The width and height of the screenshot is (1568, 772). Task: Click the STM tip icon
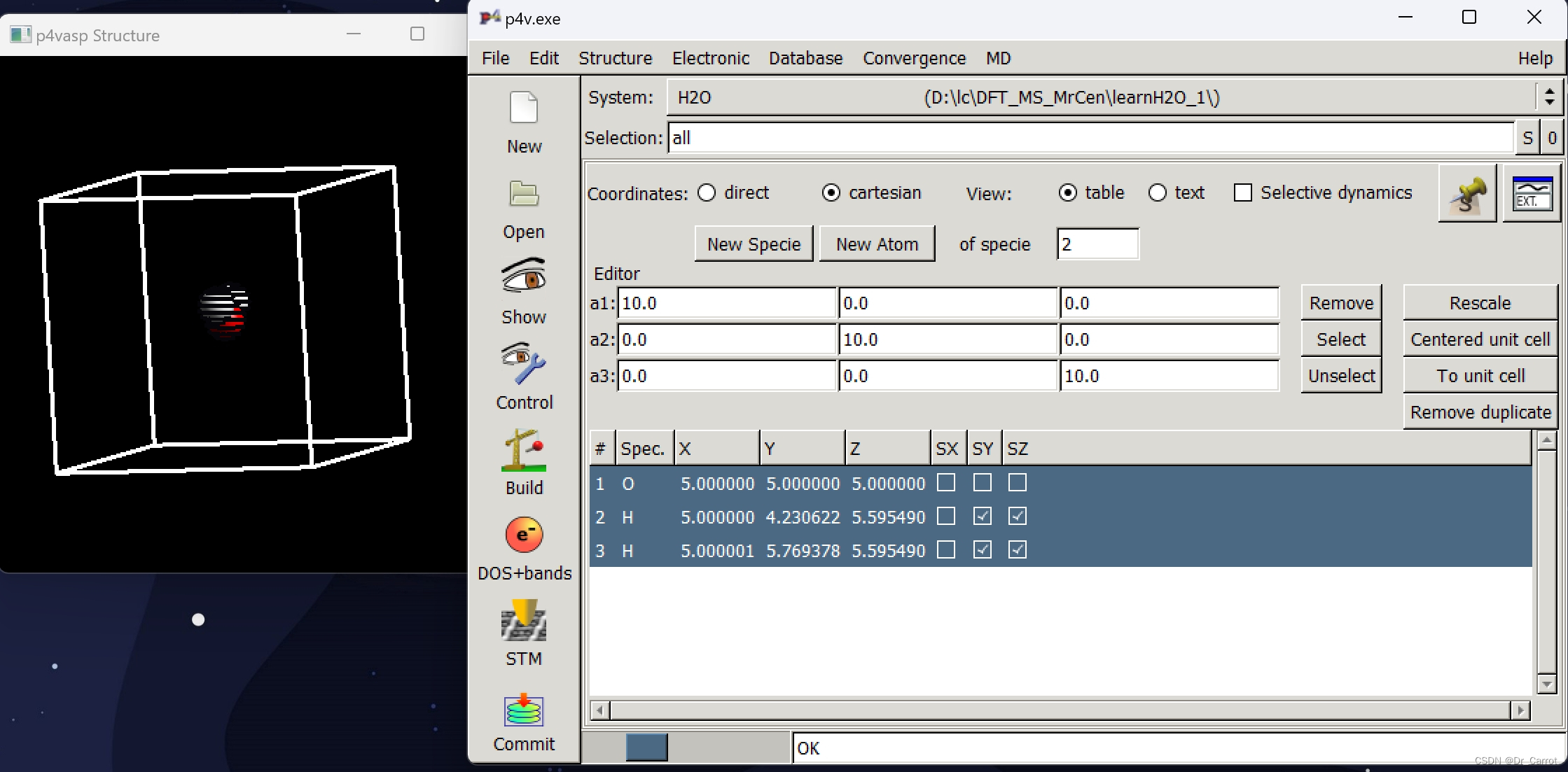click(x=523, y=620)
